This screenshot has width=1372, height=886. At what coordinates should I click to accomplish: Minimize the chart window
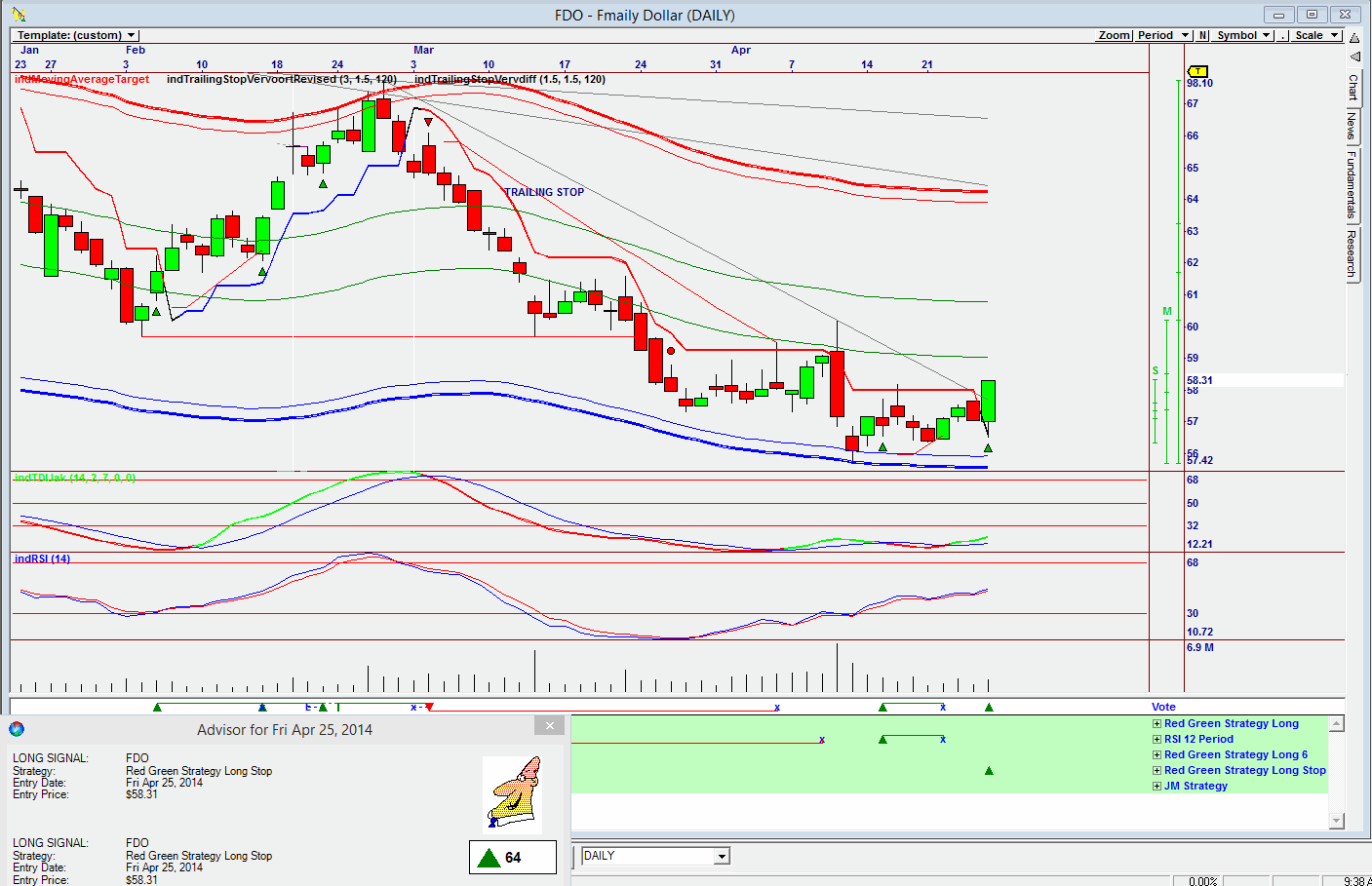pyautogui.click(x=1278, y=15)
